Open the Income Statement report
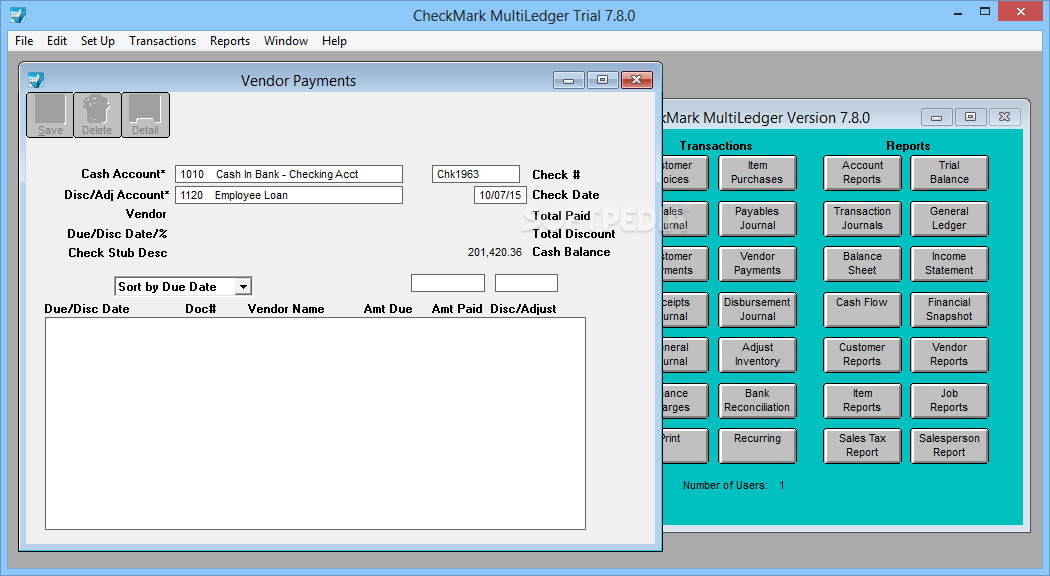This screenshot has height=576, width=1050. coord(949,264)
